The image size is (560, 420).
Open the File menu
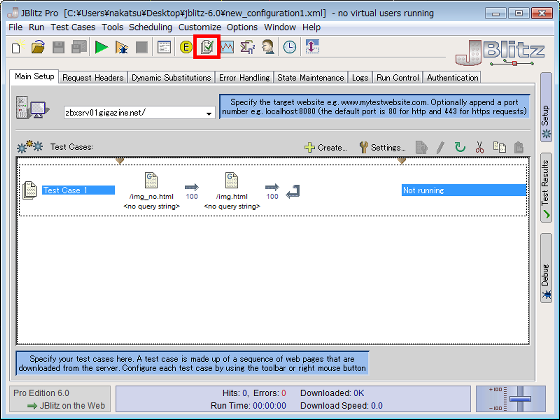15,27
